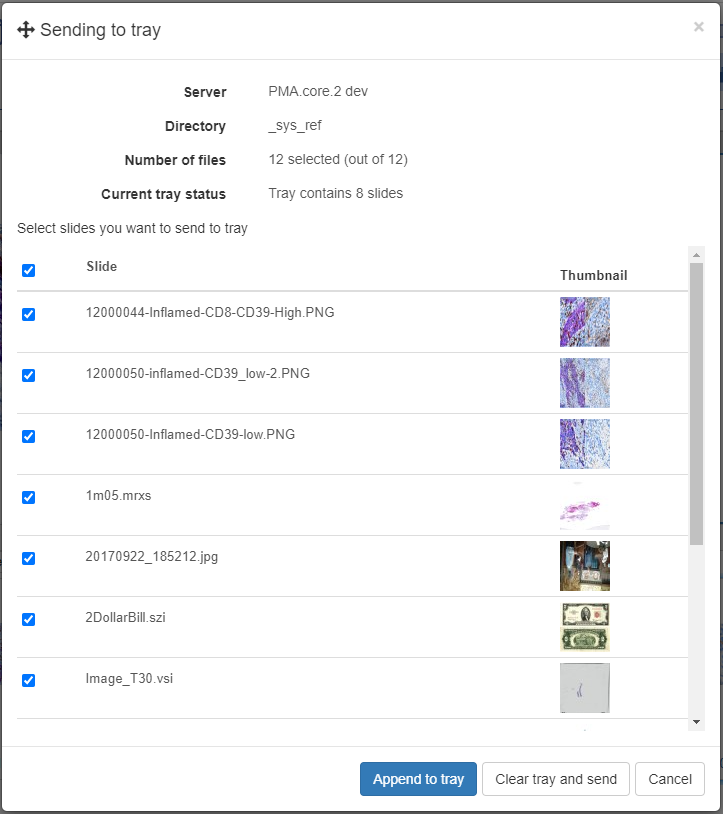This screenshot has width=723, height=814.
Task: Deselect the Image_T30.vsi slide checkbox
Action: click(28, 680)
